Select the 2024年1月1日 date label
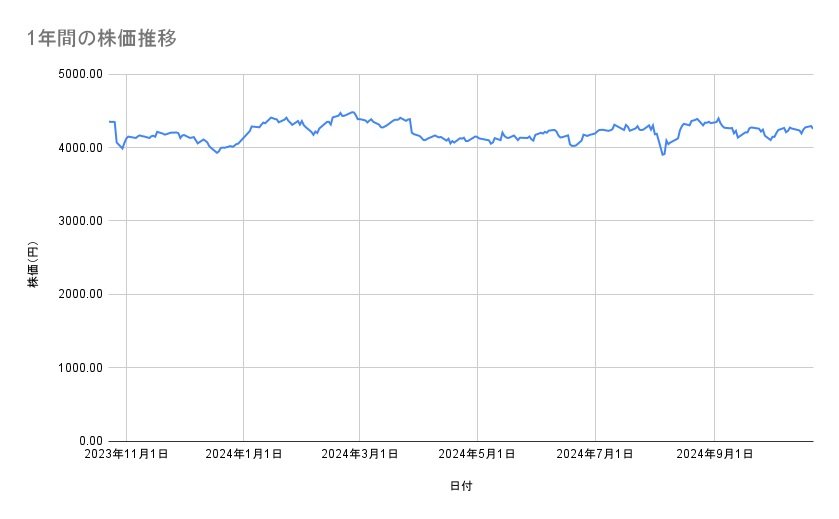 tap(244, 455)
